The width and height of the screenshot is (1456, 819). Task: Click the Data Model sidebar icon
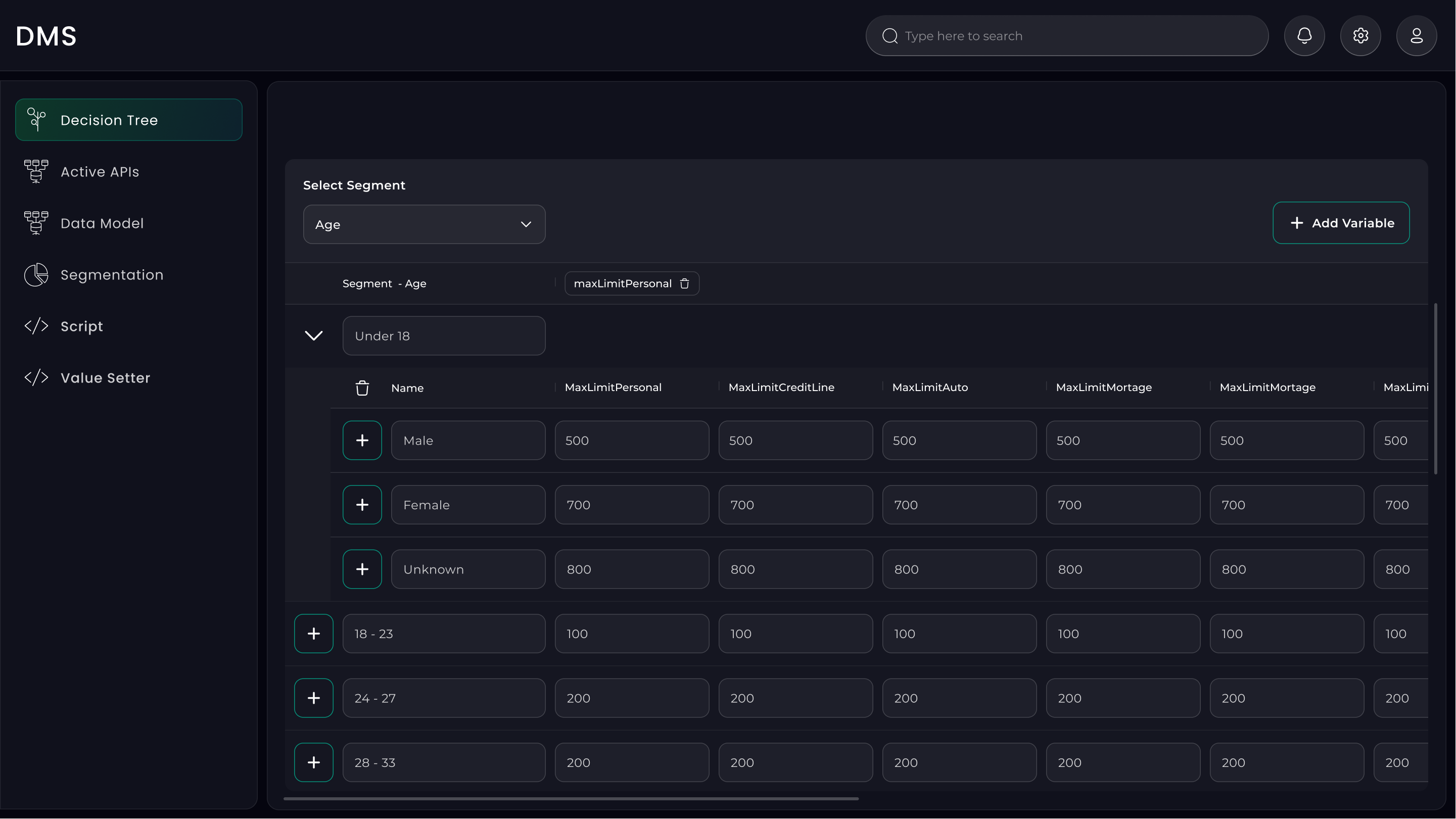[36, 222]
